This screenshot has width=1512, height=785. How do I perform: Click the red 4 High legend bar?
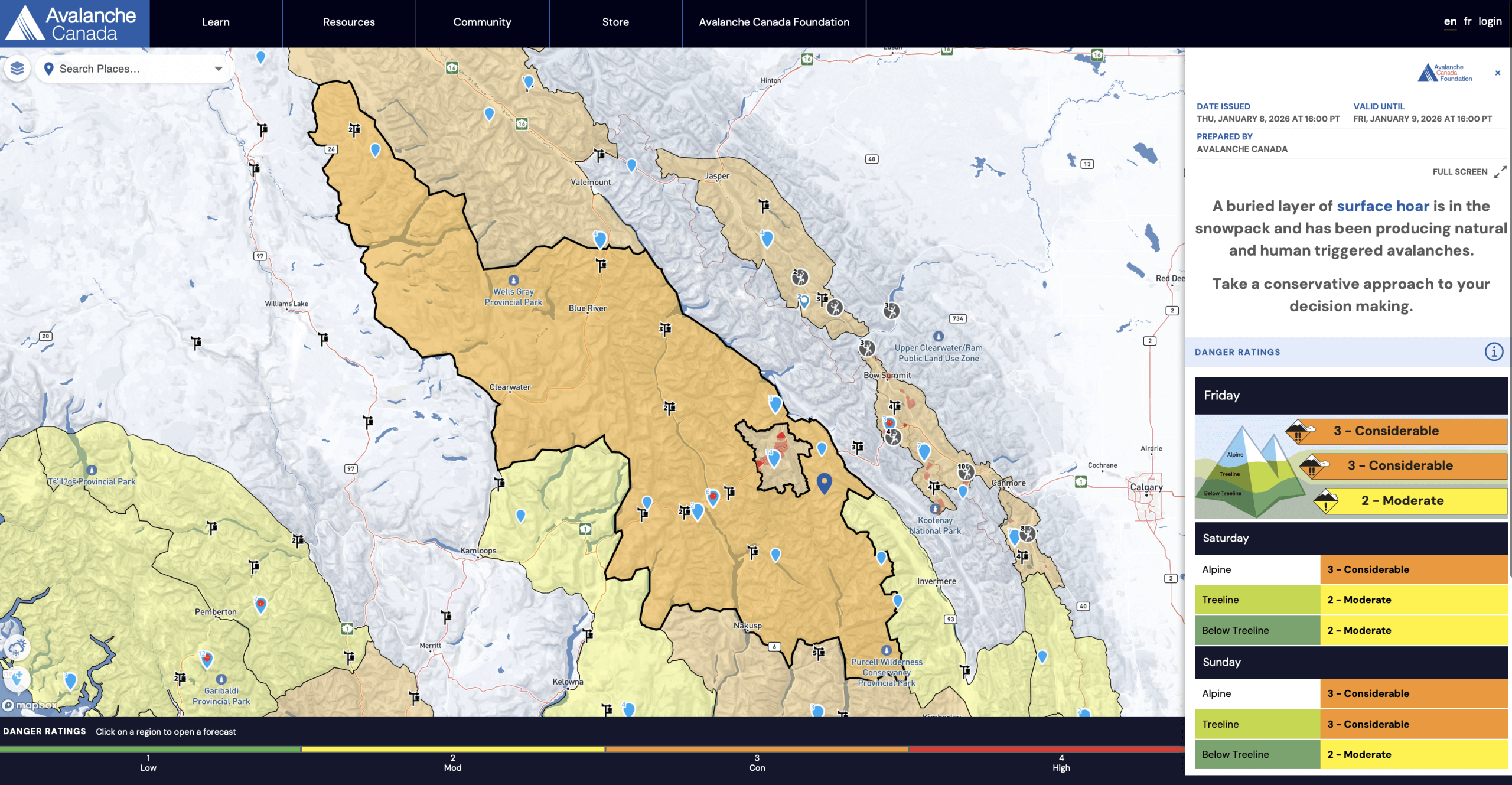[x=1060, y=749]
